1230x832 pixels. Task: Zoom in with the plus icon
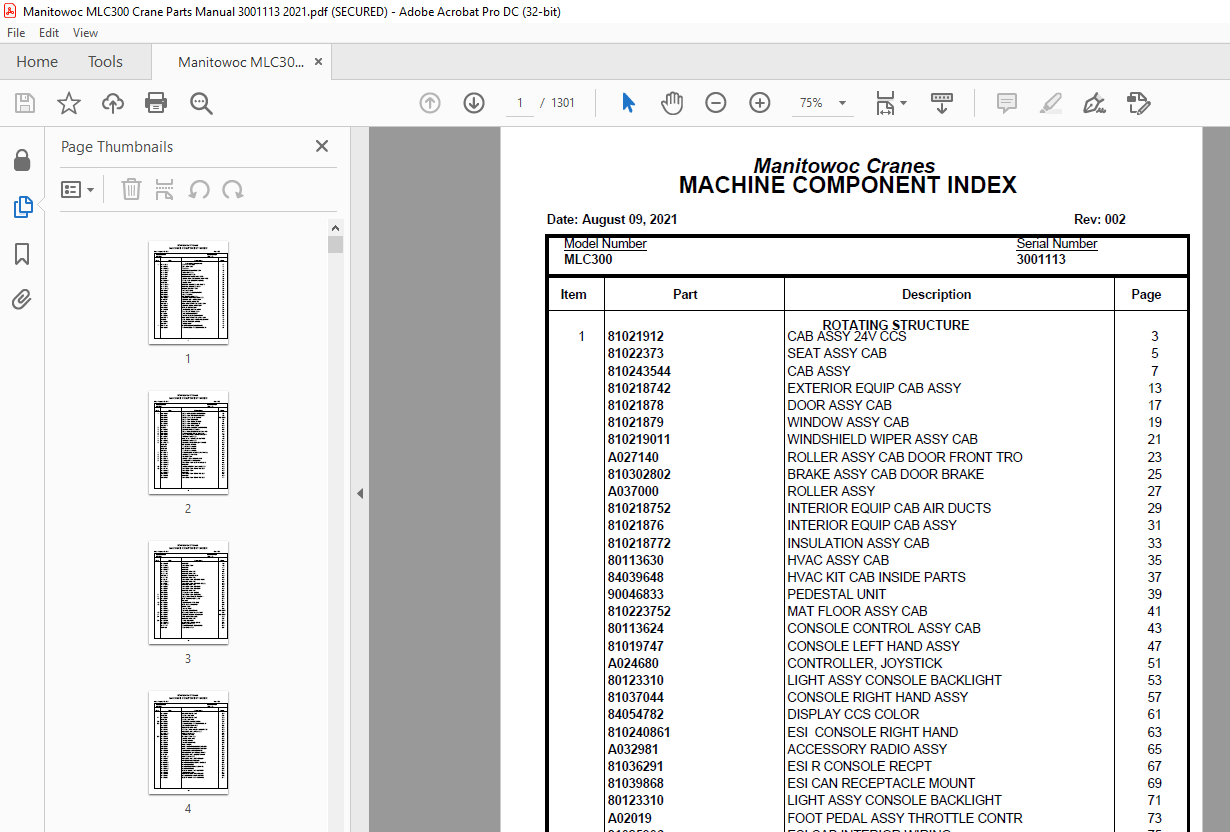click(x=760, y=103)
